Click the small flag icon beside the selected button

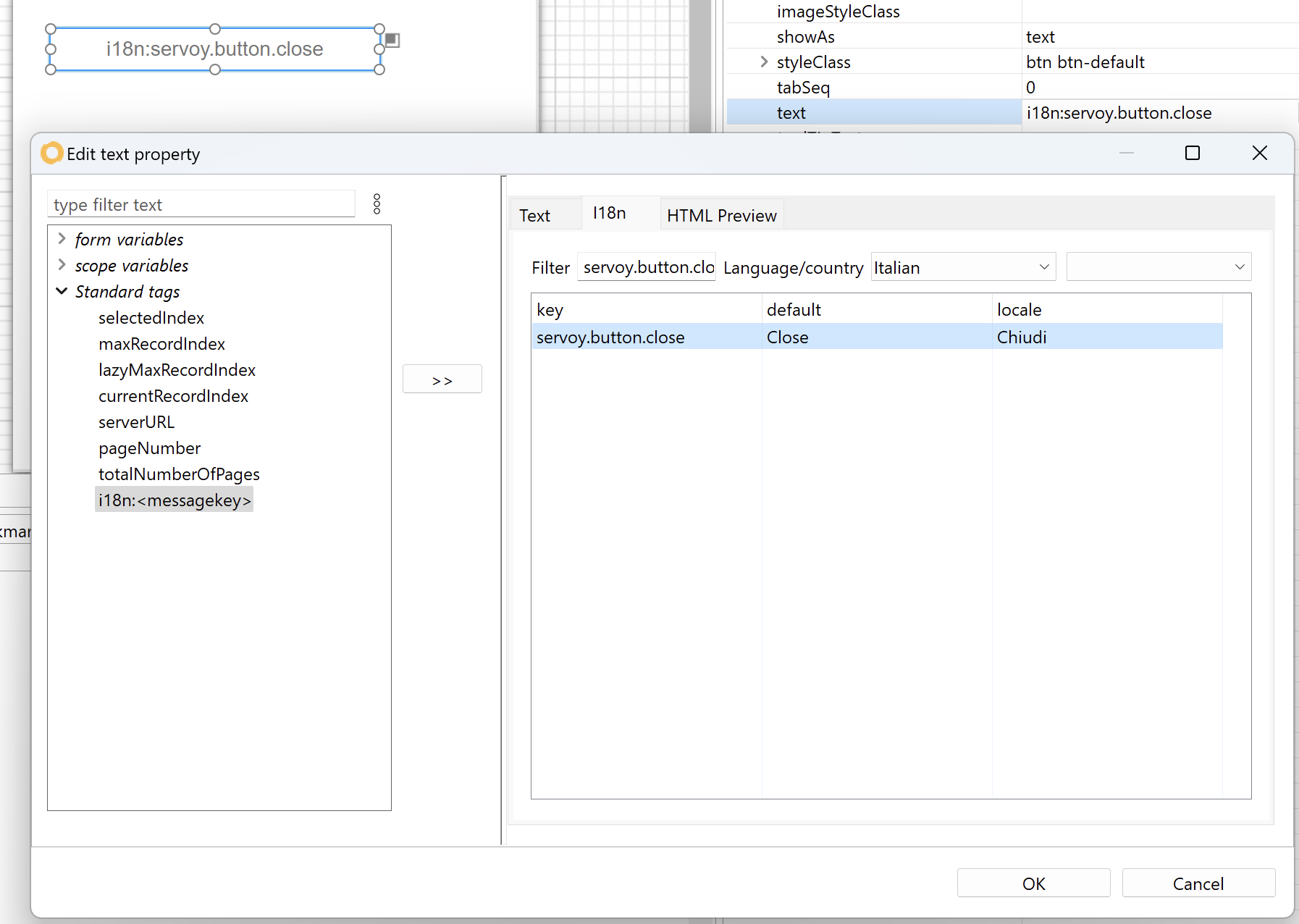point(392,40)
